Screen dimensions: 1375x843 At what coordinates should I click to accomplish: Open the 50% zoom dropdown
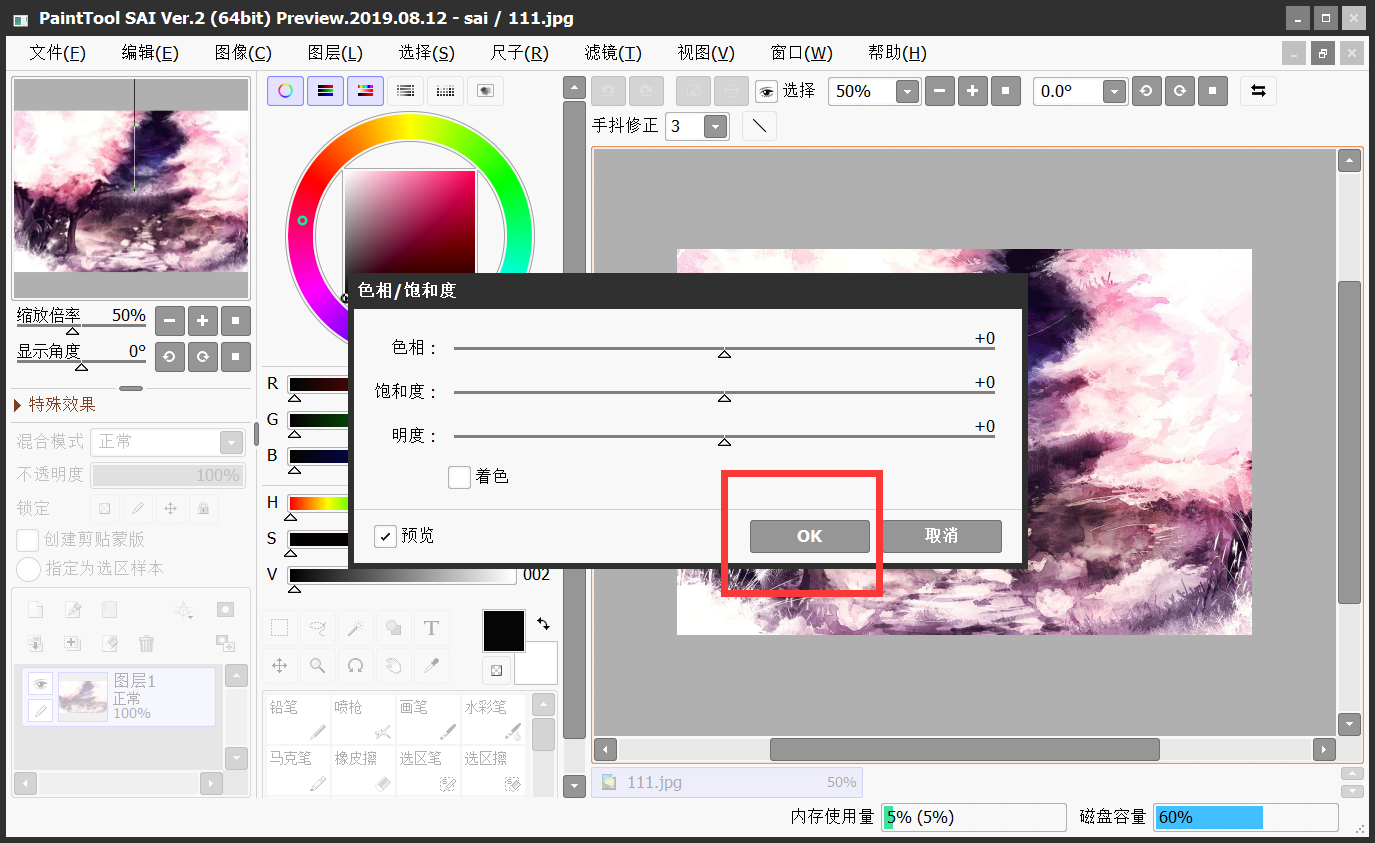tap(907, 92)
